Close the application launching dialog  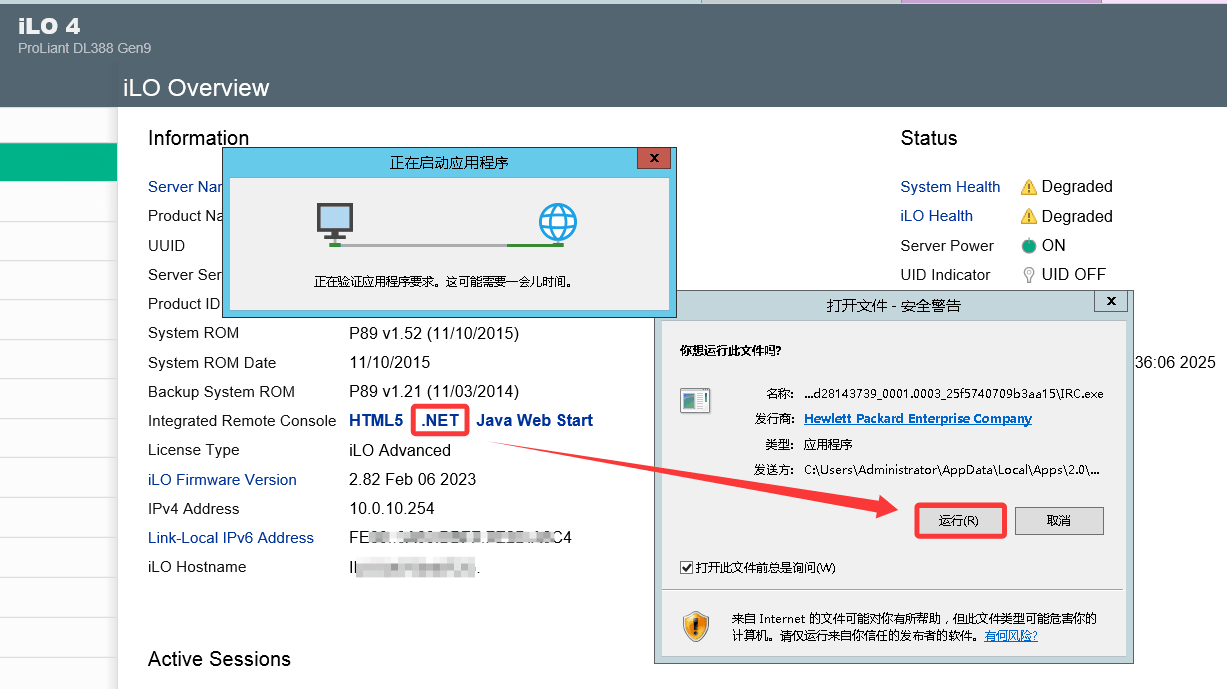654,158
